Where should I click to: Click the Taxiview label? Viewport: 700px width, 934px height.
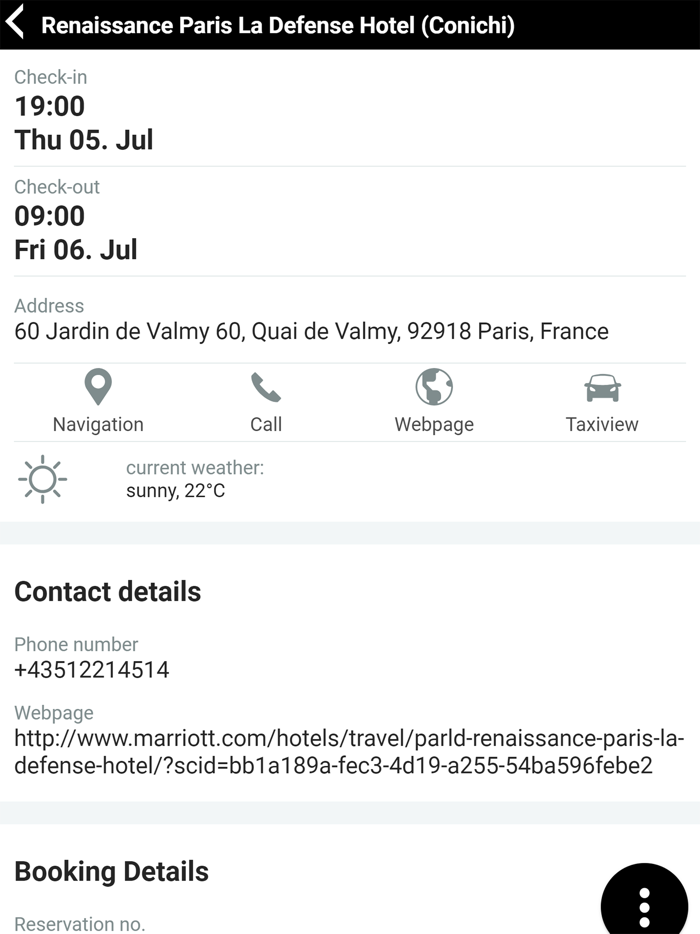[x=602, y=424]
